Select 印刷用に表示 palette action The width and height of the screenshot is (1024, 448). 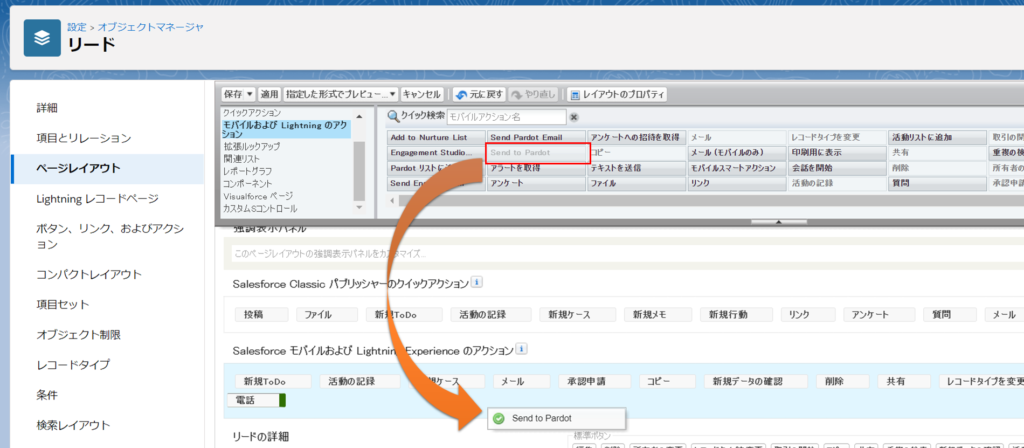pyautogui.click(x=837, y=153)
